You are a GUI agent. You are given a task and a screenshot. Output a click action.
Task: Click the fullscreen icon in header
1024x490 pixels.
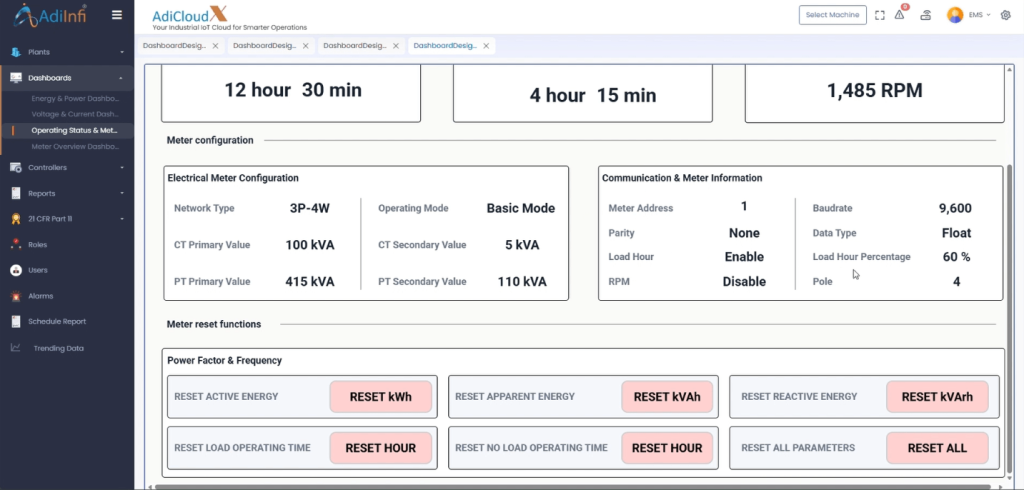tap(880, 15)
